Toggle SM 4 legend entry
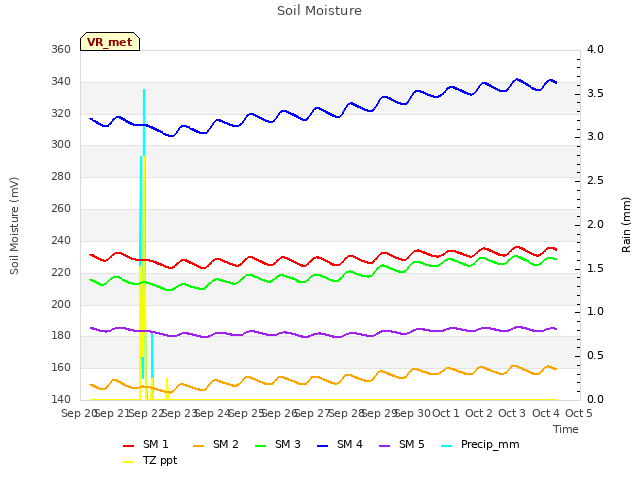The width and height of the screenshot is (640, 480). 340,444
